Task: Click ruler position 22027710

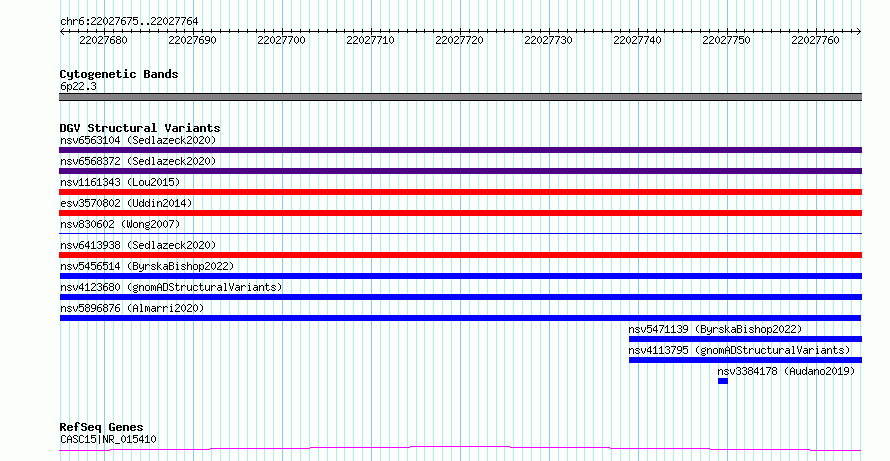Action: coord(371,40)
